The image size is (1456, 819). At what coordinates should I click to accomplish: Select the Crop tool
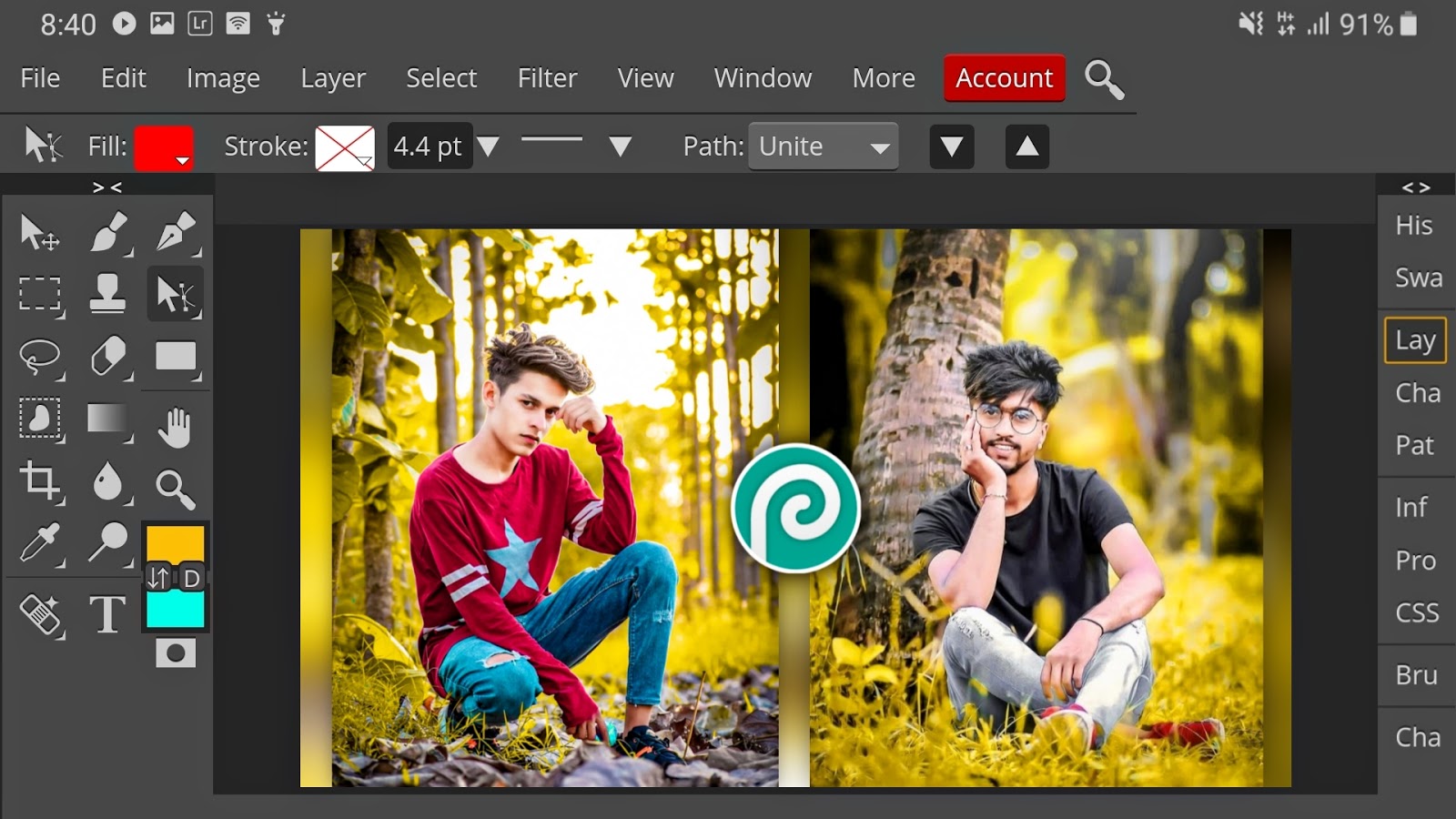pos(40,481)
